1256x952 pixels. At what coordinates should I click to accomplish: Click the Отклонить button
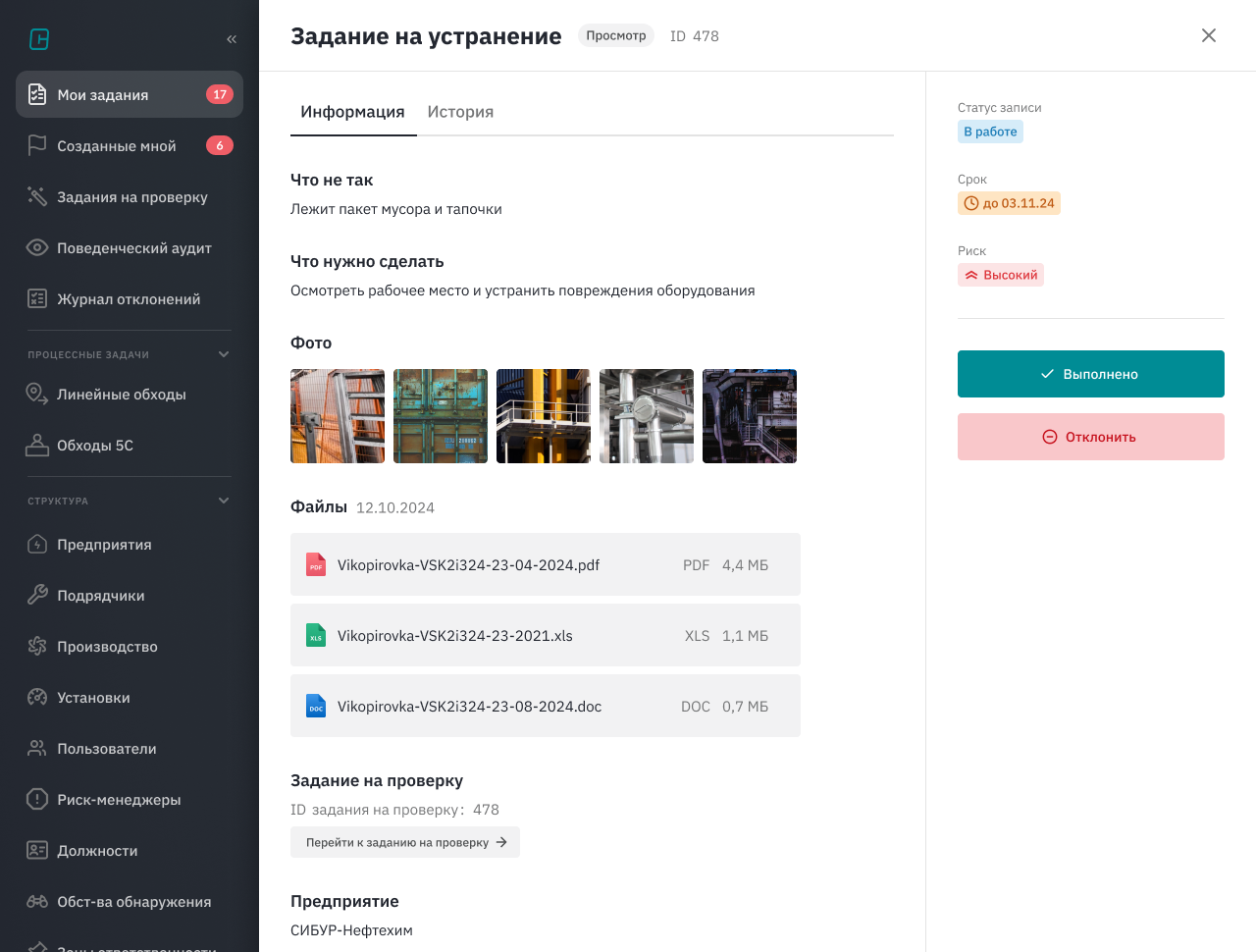[1091, 437]
